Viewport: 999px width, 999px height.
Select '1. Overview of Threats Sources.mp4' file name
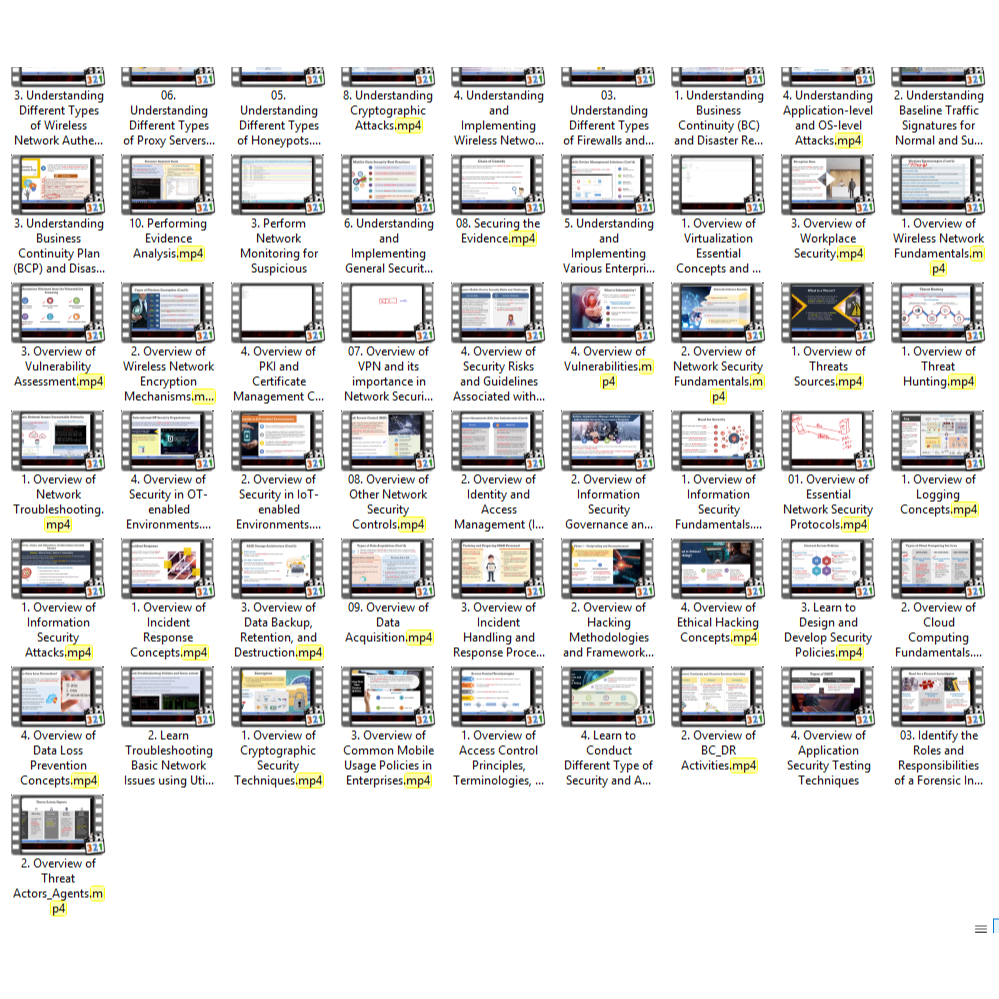pos(828,366)
